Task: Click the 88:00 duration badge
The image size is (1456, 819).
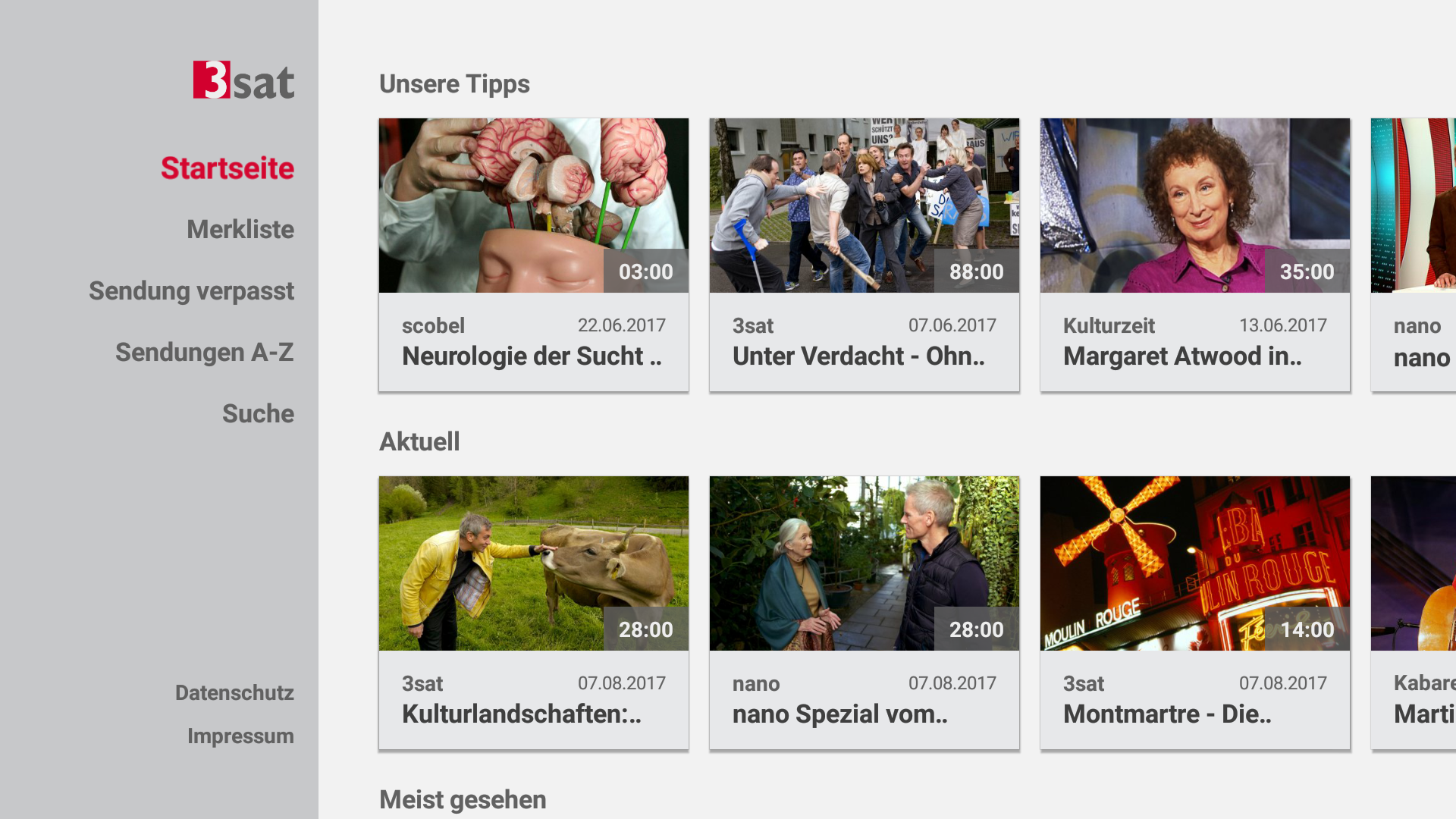Action: click(976, 271)
